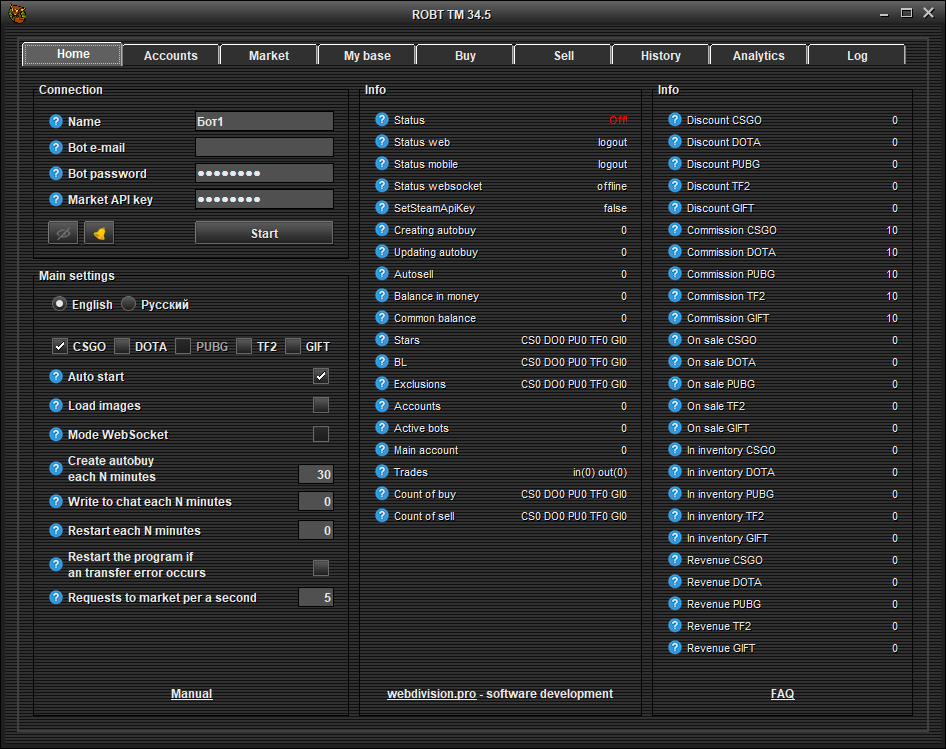Image resolution: width=946 pixels, height=749 pixels.
Task: Follow the webdivision.pro link
Action: [432, 694]
